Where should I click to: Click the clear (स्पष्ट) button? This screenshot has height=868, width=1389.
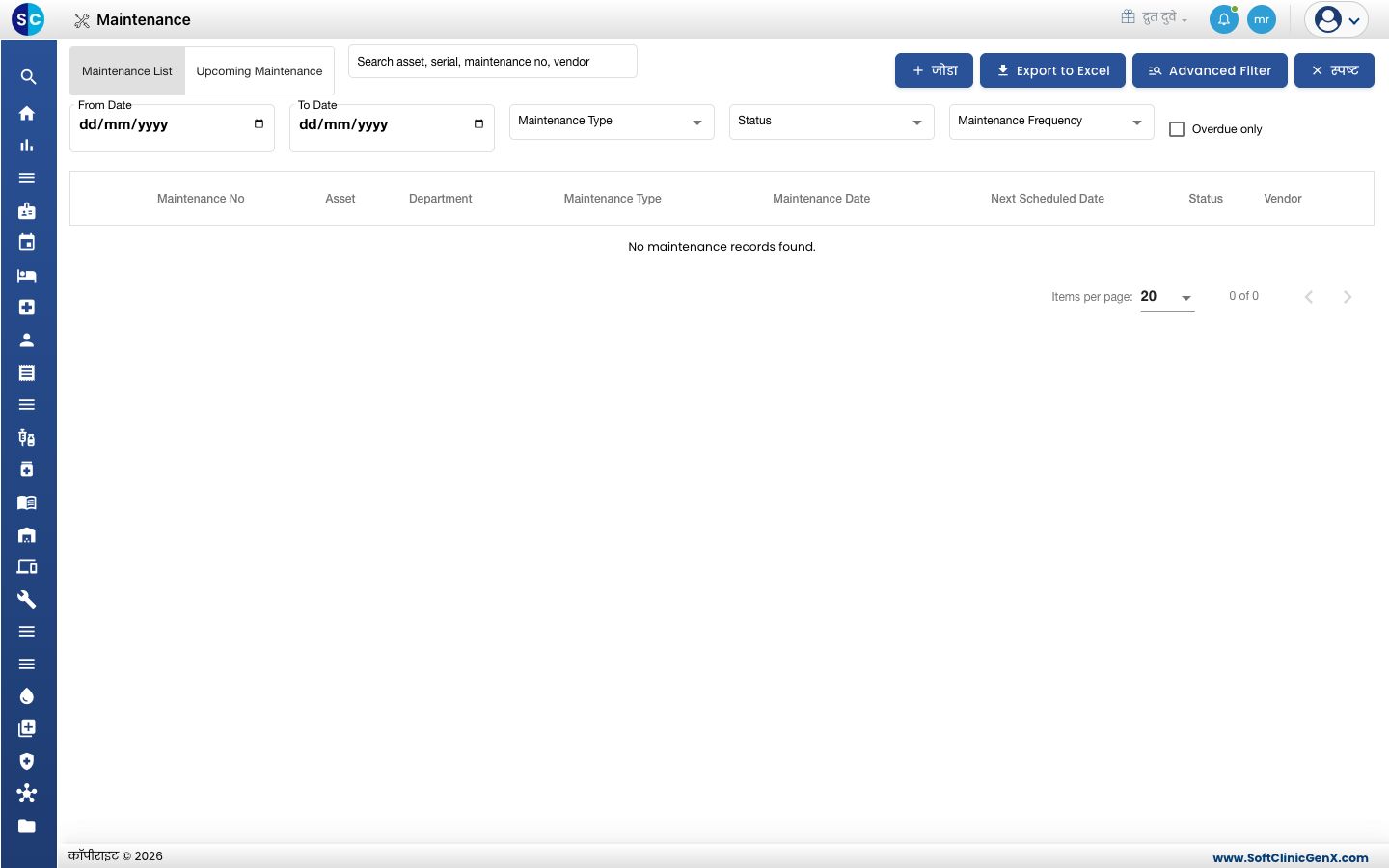tap(1334, 70)
